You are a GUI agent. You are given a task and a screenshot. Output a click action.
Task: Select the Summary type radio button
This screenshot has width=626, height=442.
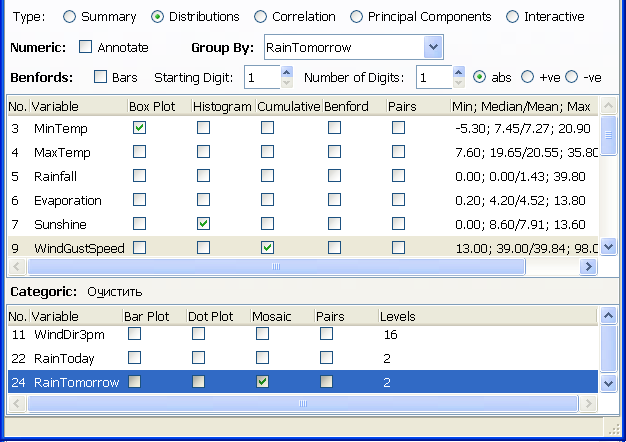pos(69,17)
